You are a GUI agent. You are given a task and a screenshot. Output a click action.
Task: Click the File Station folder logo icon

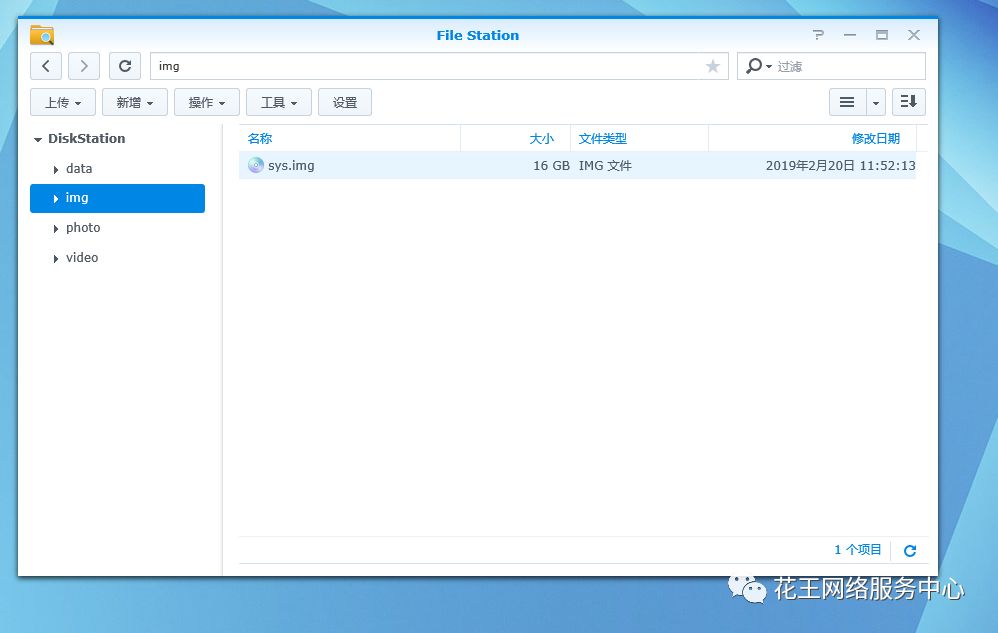click(x=42, y=35)
